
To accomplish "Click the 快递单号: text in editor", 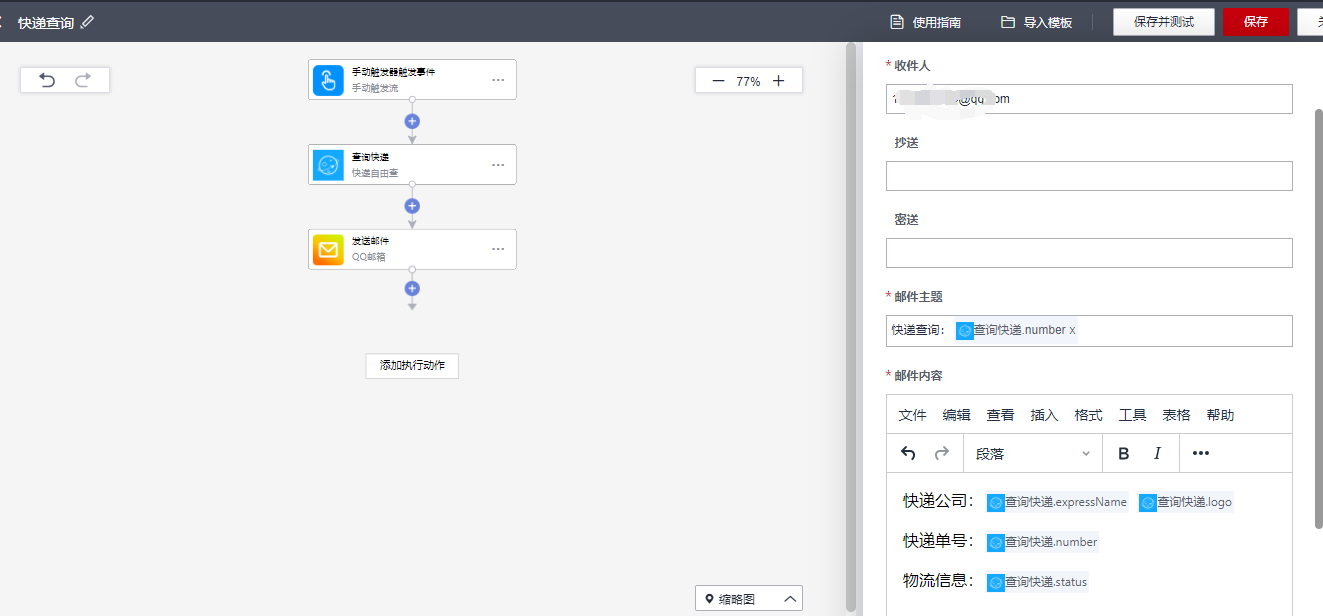I will 938,541.
